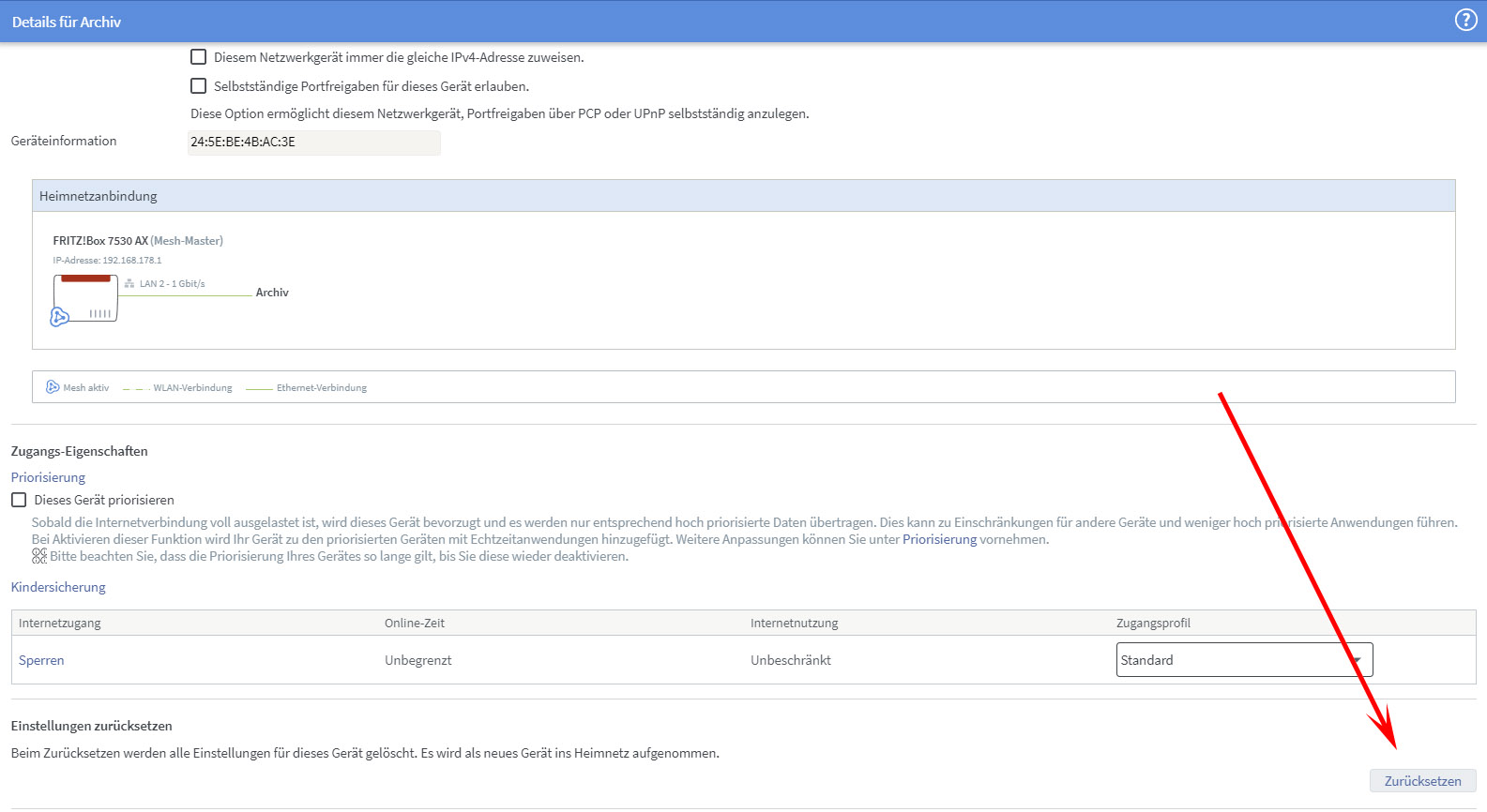Click the 'LAN 2 - 1 Gbit/s' connection label
Viewport: 1487px width, 812px height.
coord(172,283)
